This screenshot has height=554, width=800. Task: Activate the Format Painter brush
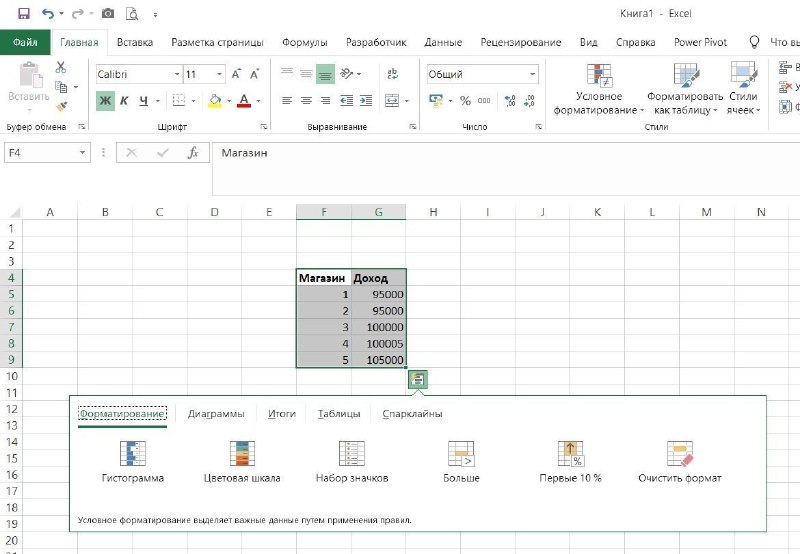[61, 106]
